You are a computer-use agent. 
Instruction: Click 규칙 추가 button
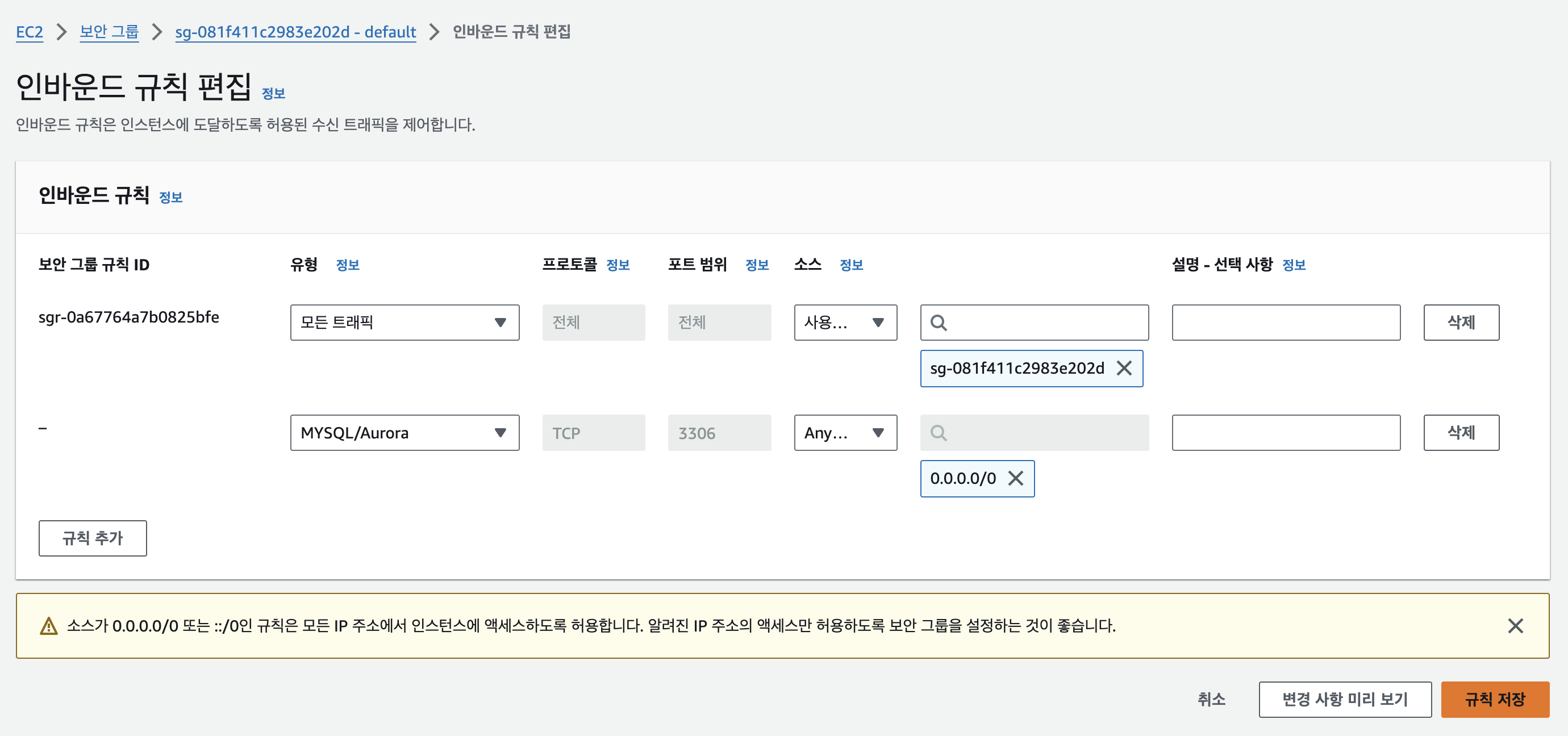coord(93,538)
